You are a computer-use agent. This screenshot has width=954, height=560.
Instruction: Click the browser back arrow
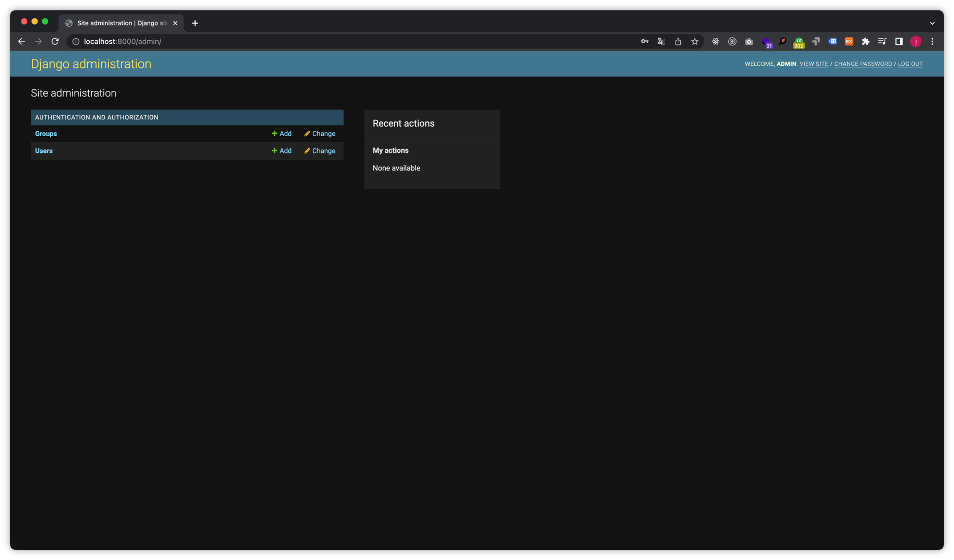21,41
